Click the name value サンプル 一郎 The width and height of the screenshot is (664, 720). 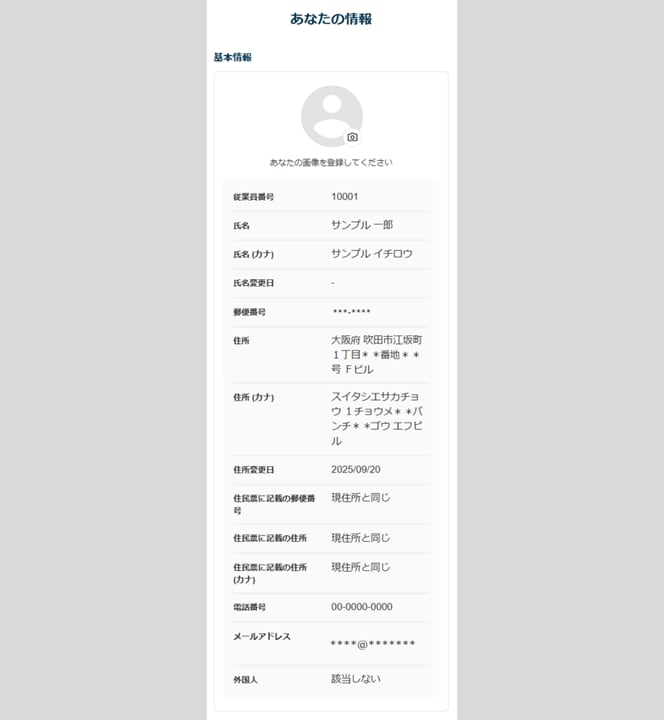coord(362,225)
